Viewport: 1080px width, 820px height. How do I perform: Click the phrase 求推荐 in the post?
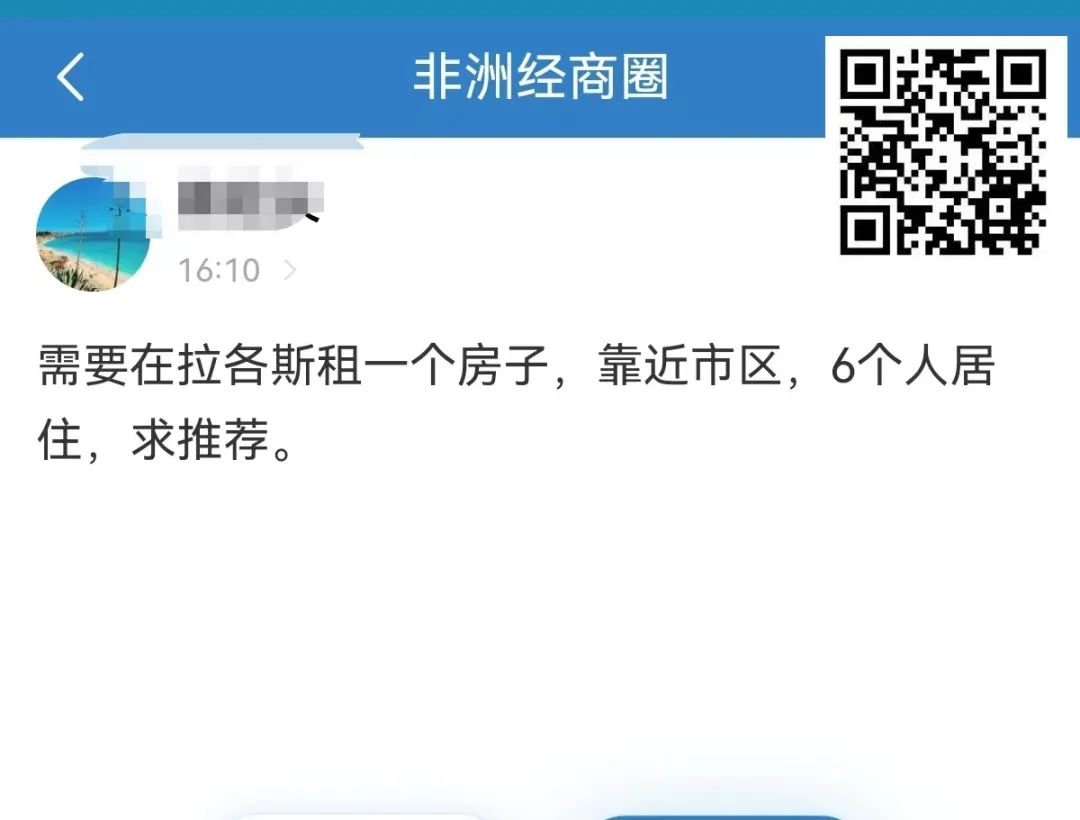click(x=200, y=440)
